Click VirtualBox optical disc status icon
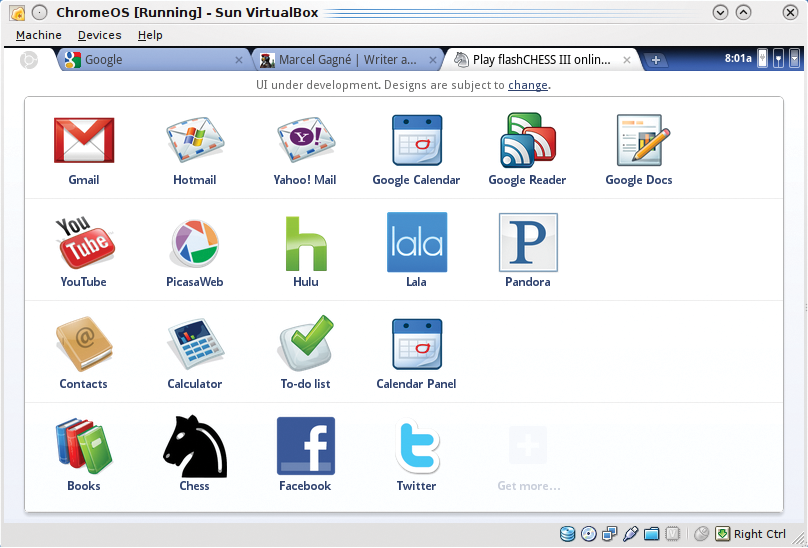808x548 pixels. coord(588,534)
